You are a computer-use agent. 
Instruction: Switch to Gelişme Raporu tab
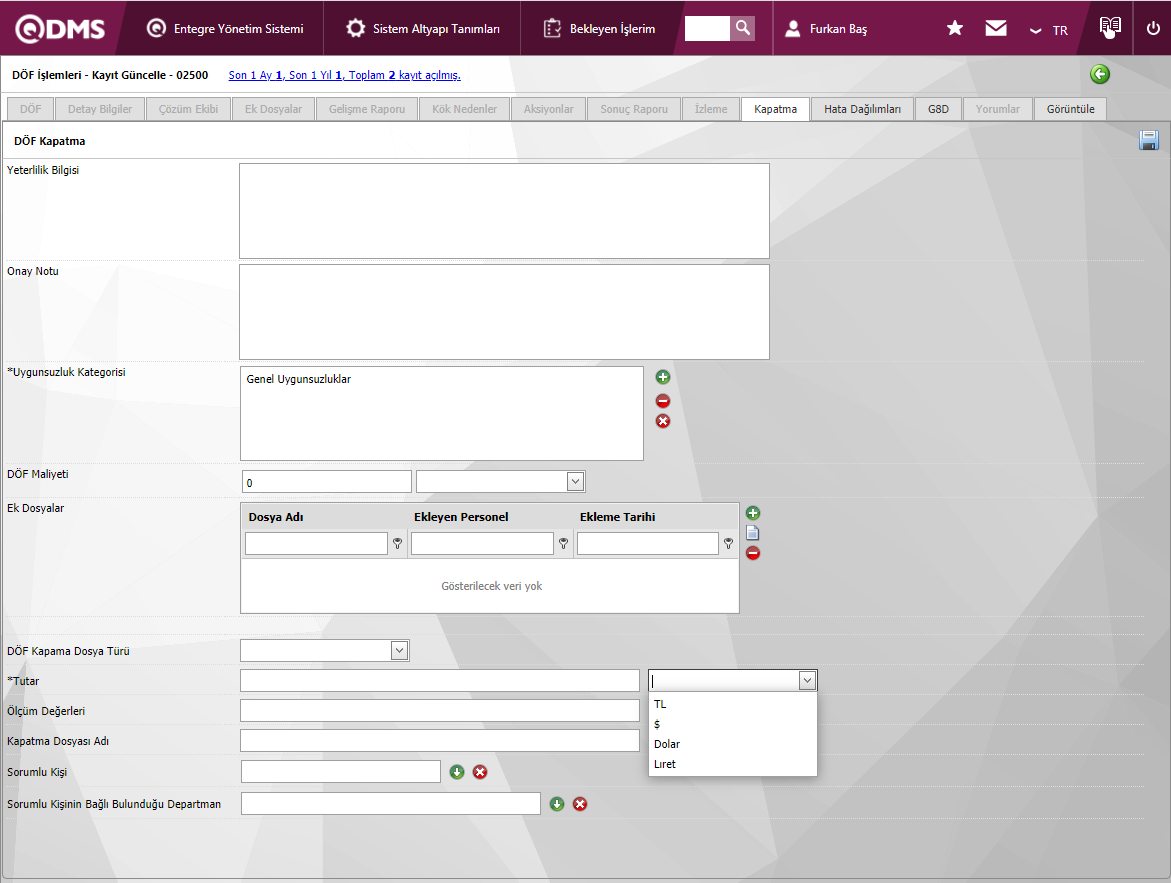click(x=367, y=109)
